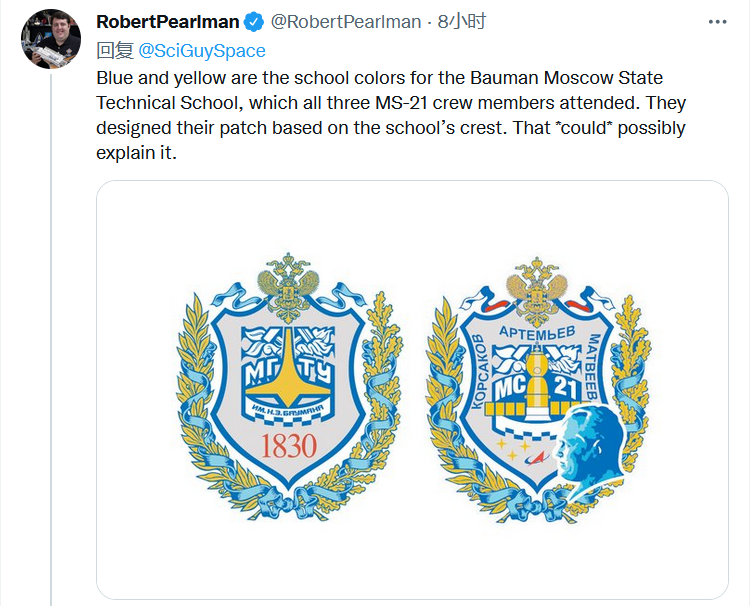Visit the @SciGuySpace mention link
Image resolution: width=751 pixels, height=606 pixels.
tap(201, 50)
